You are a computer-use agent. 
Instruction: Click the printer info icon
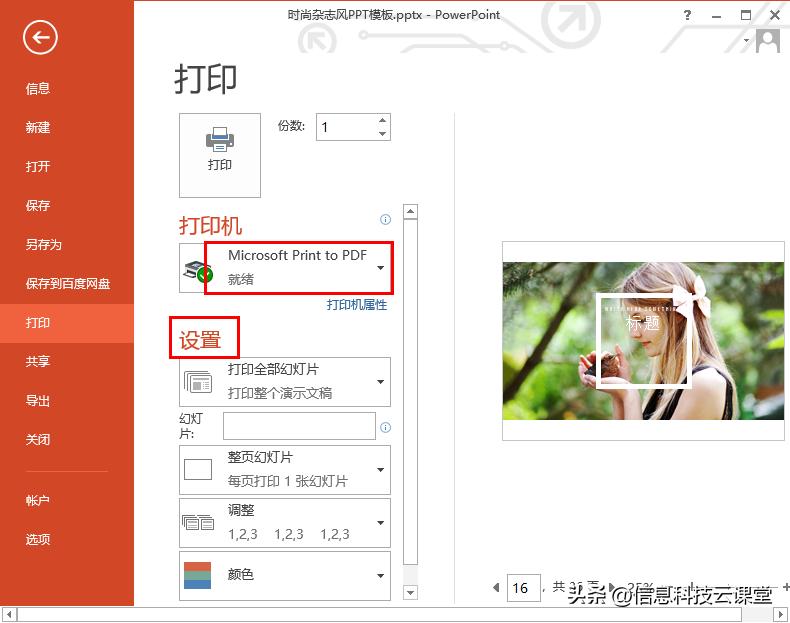point(385,220)
